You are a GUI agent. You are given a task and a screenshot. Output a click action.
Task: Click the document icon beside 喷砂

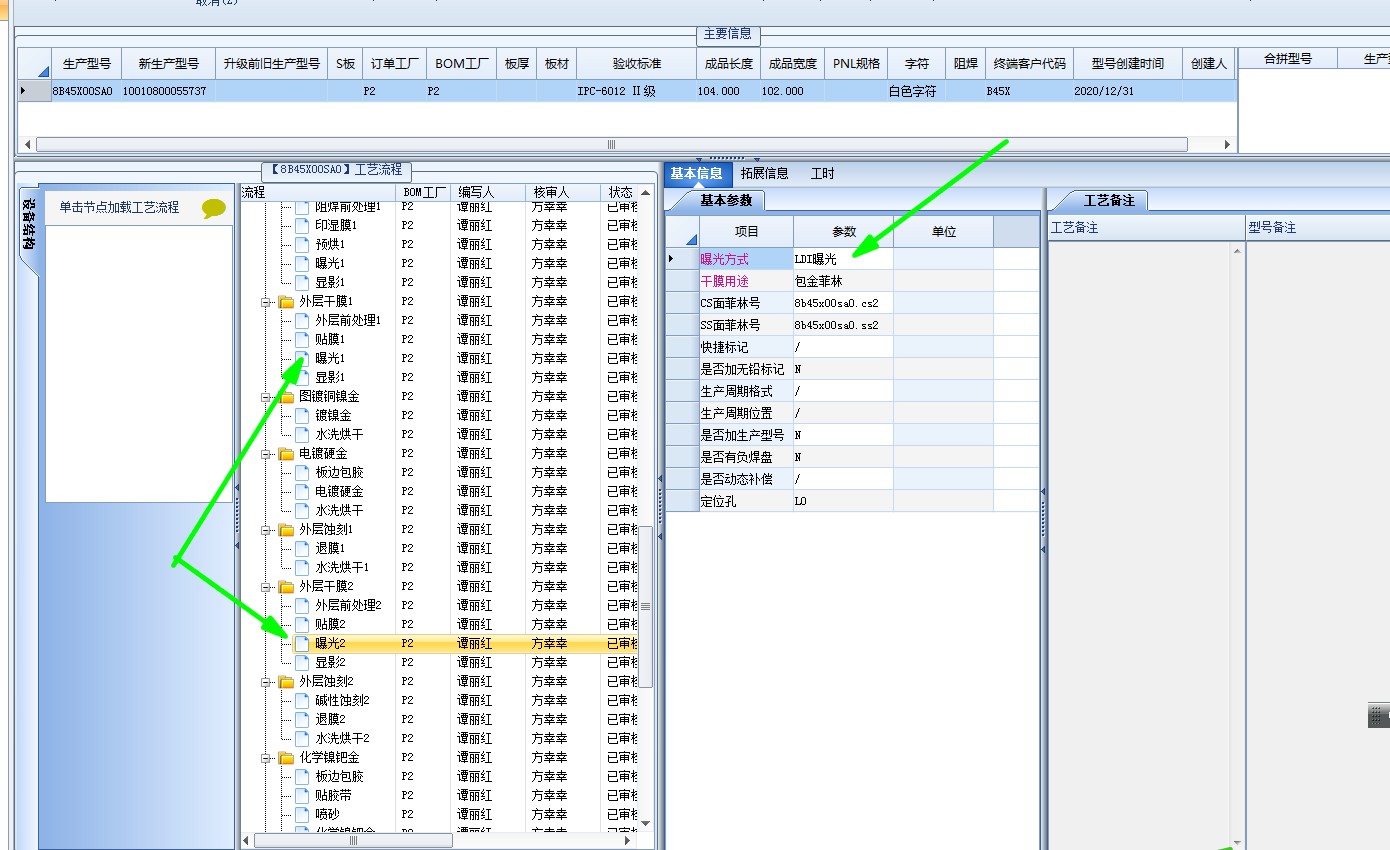pyautogui.click(x=302, y=814)
